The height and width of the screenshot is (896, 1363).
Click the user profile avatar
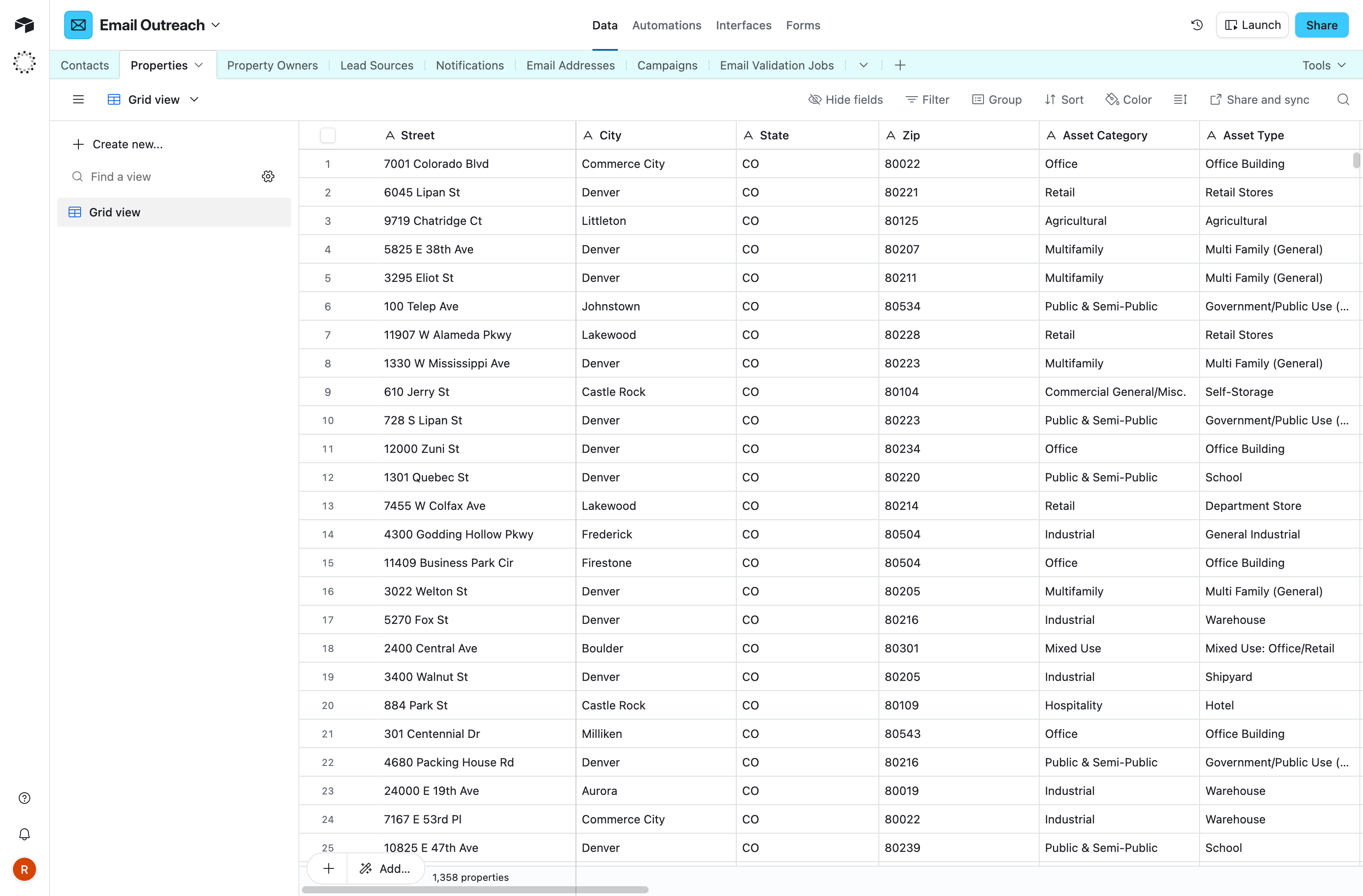click(24, 869)
